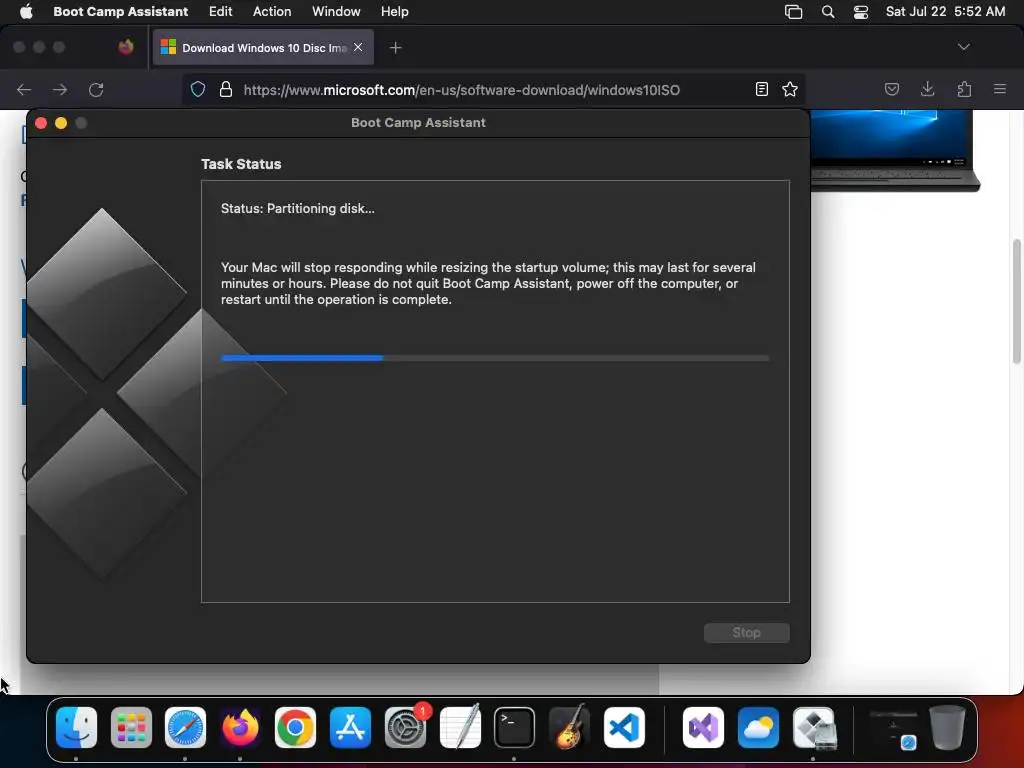Click the Firefox page vertical scrollbar

[1016, 302]
